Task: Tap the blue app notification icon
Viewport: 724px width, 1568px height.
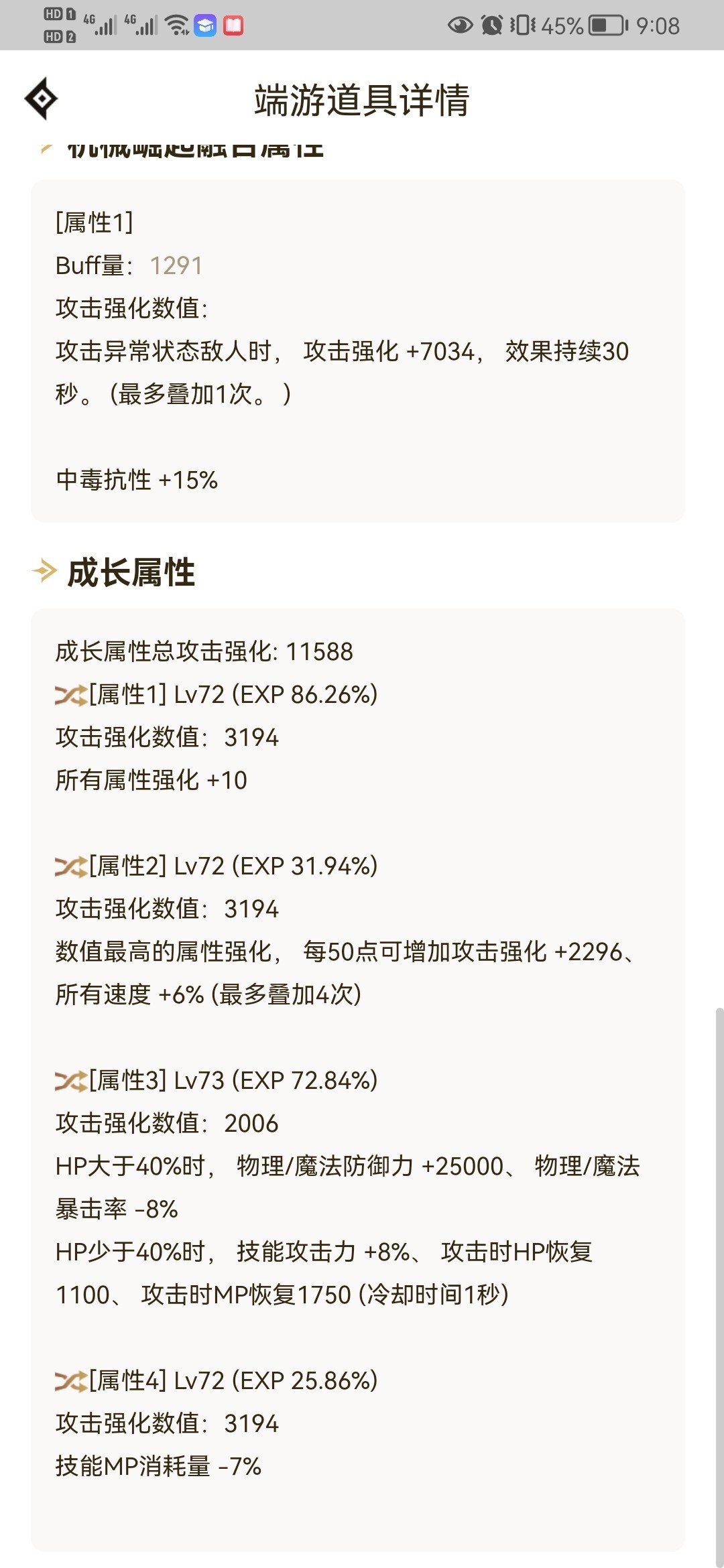Action: [x=205, y=25]
